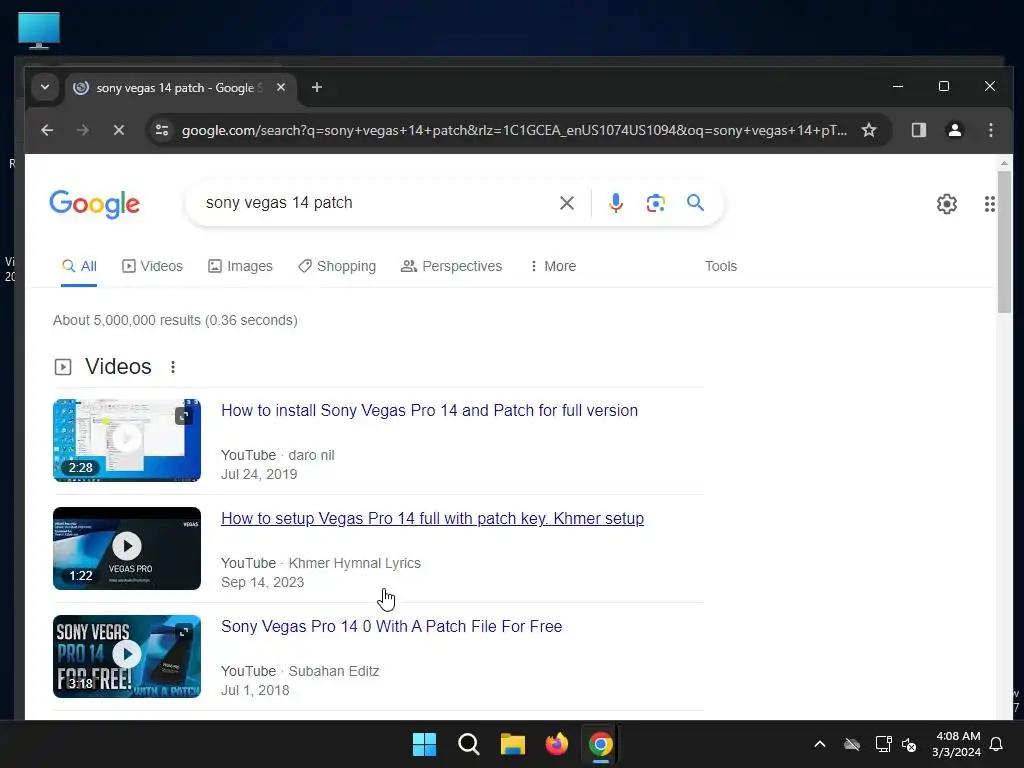This screenshot has height=768, width=1024.
Task: Switch to the Images tab
Action: tap(240, 266)
